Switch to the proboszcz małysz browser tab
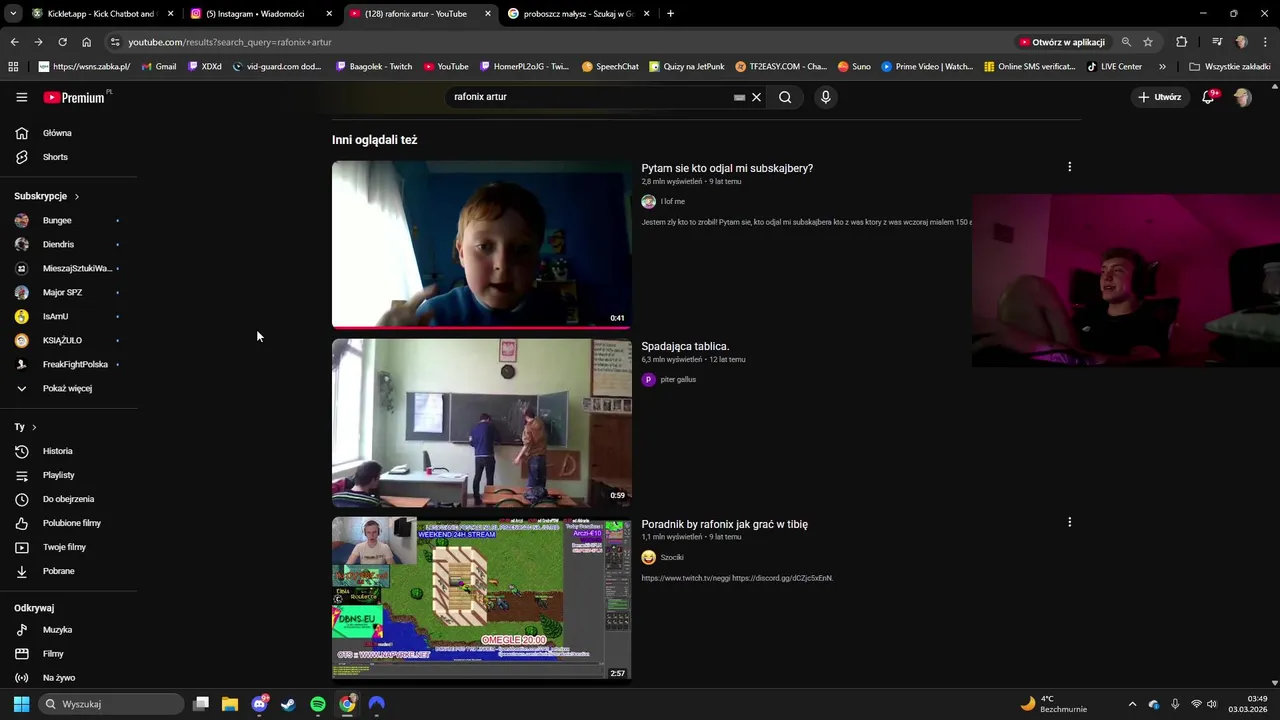Screen dimensions: 1280x720 pos(579,14)
